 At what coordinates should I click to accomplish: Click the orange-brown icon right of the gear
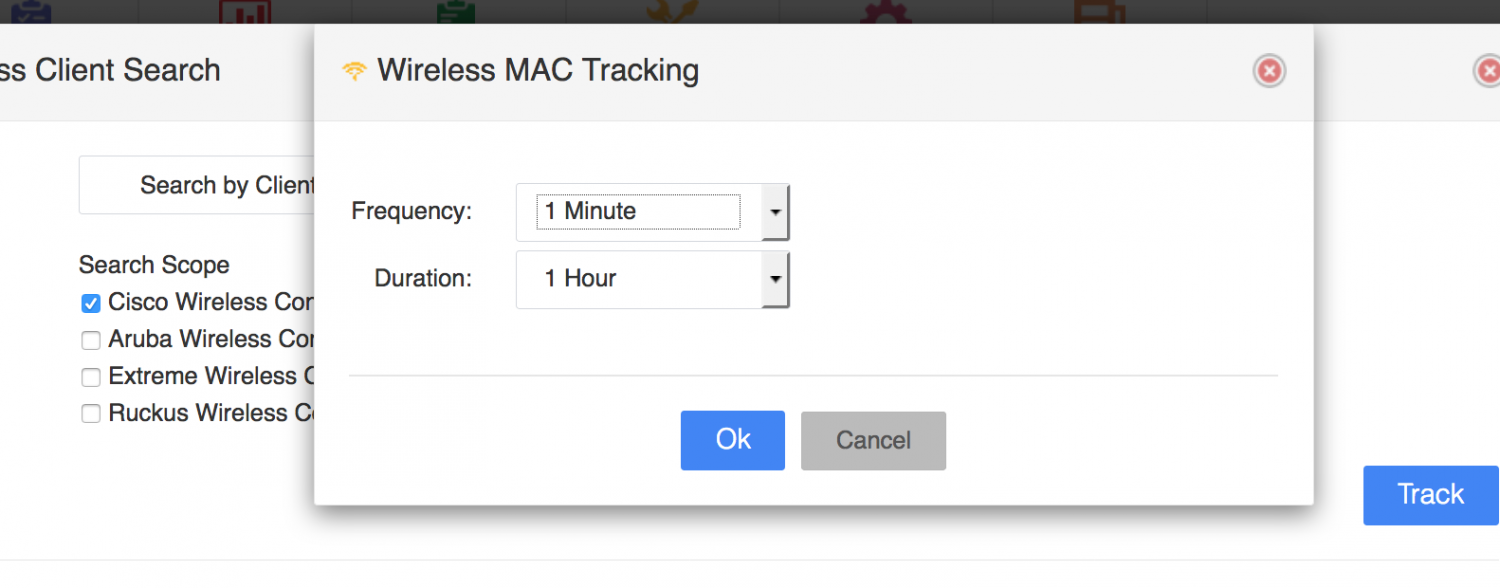pos(1099,12)
